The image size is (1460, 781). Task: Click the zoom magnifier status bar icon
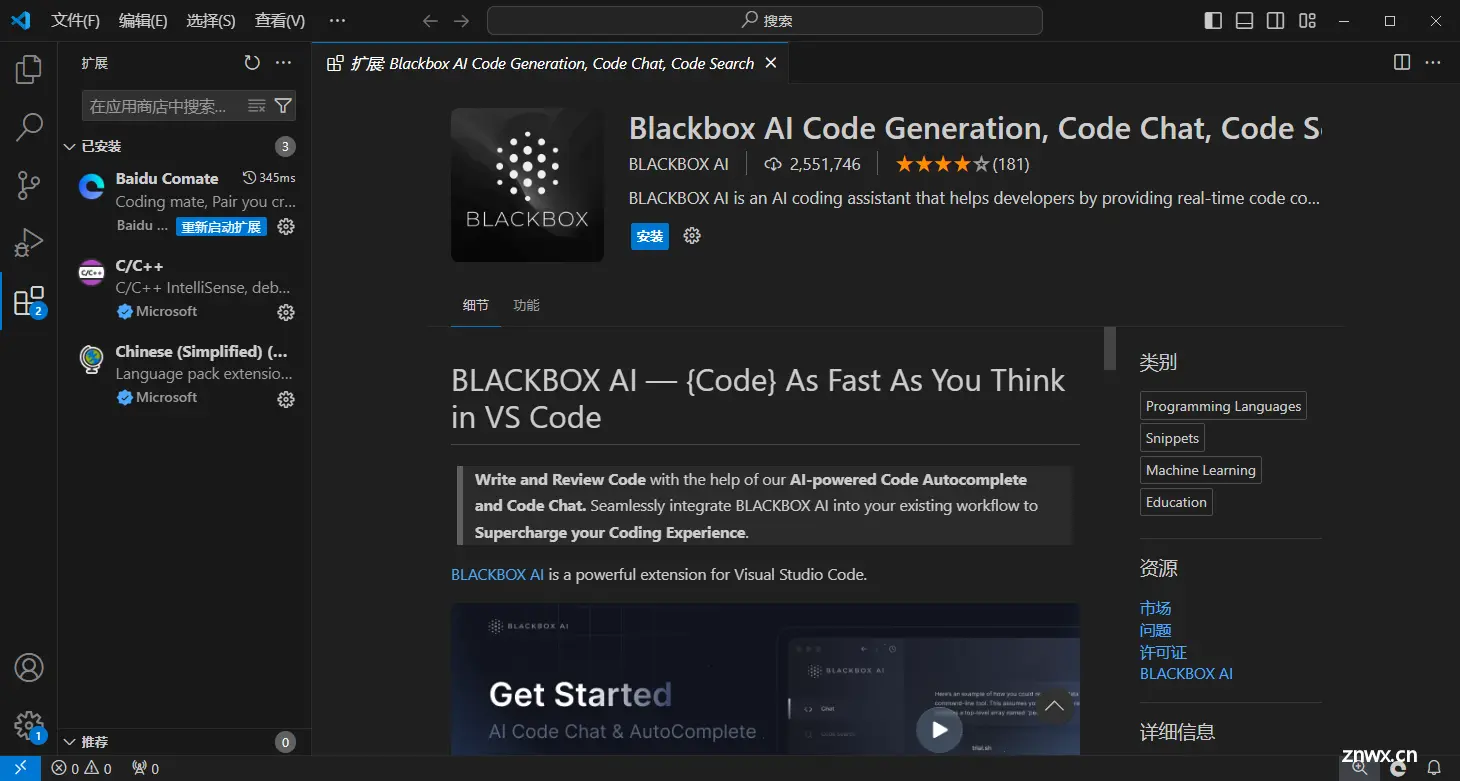coord(1360,768)
